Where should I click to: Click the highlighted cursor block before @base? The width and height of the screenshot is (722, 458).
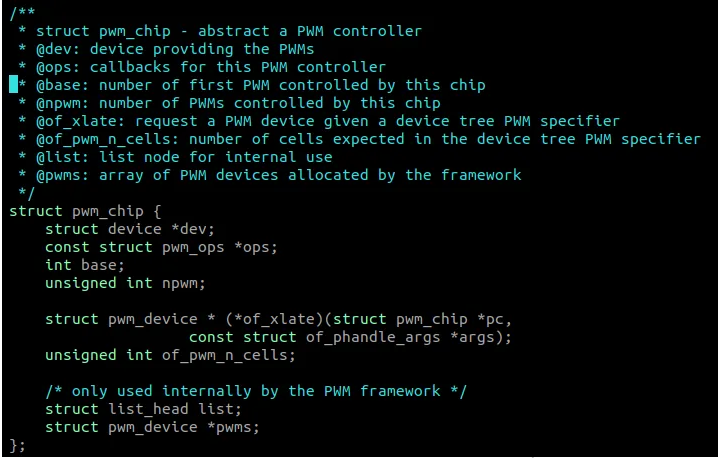click(13, 85)
